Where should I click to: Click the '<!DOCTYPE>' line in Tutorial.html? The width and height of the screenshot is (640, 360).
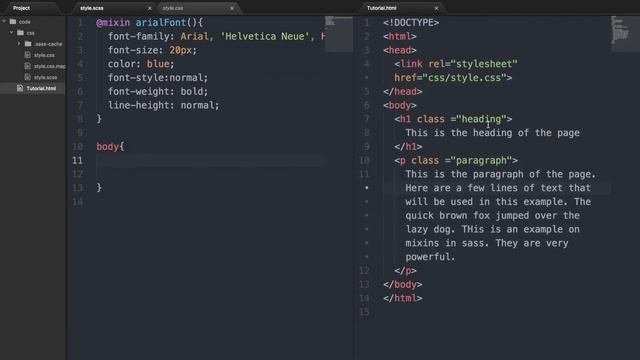coord(411,22)
